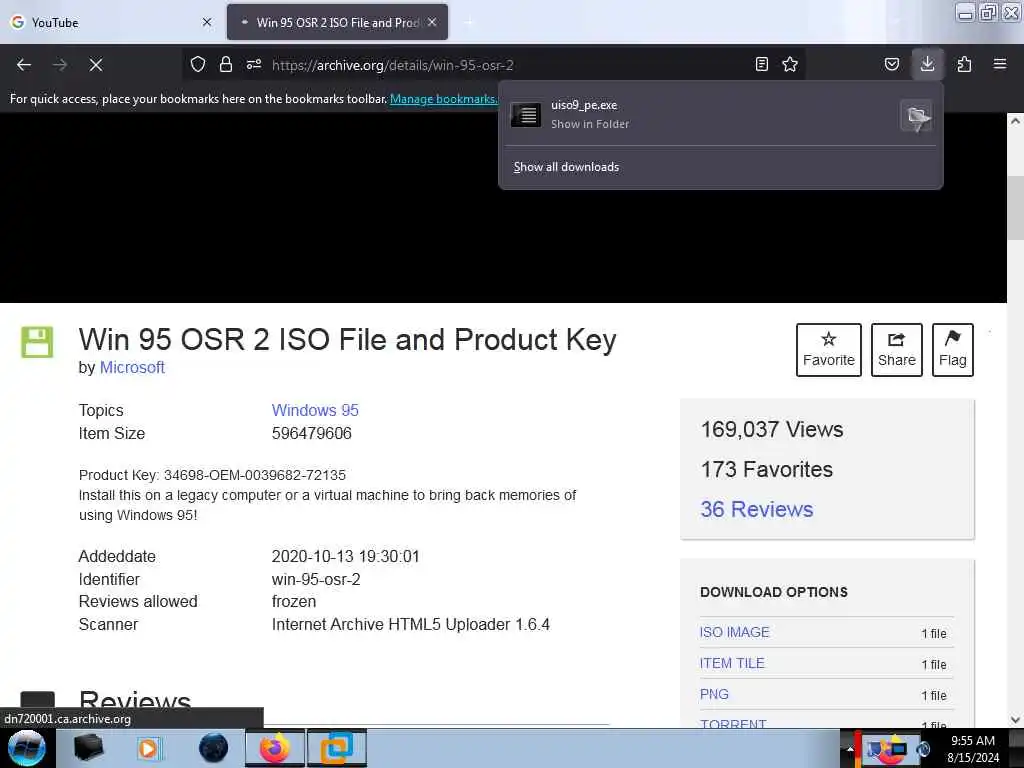Favorite this archive item
This screenshot has height=768, width=1024.
coord(829,349)
